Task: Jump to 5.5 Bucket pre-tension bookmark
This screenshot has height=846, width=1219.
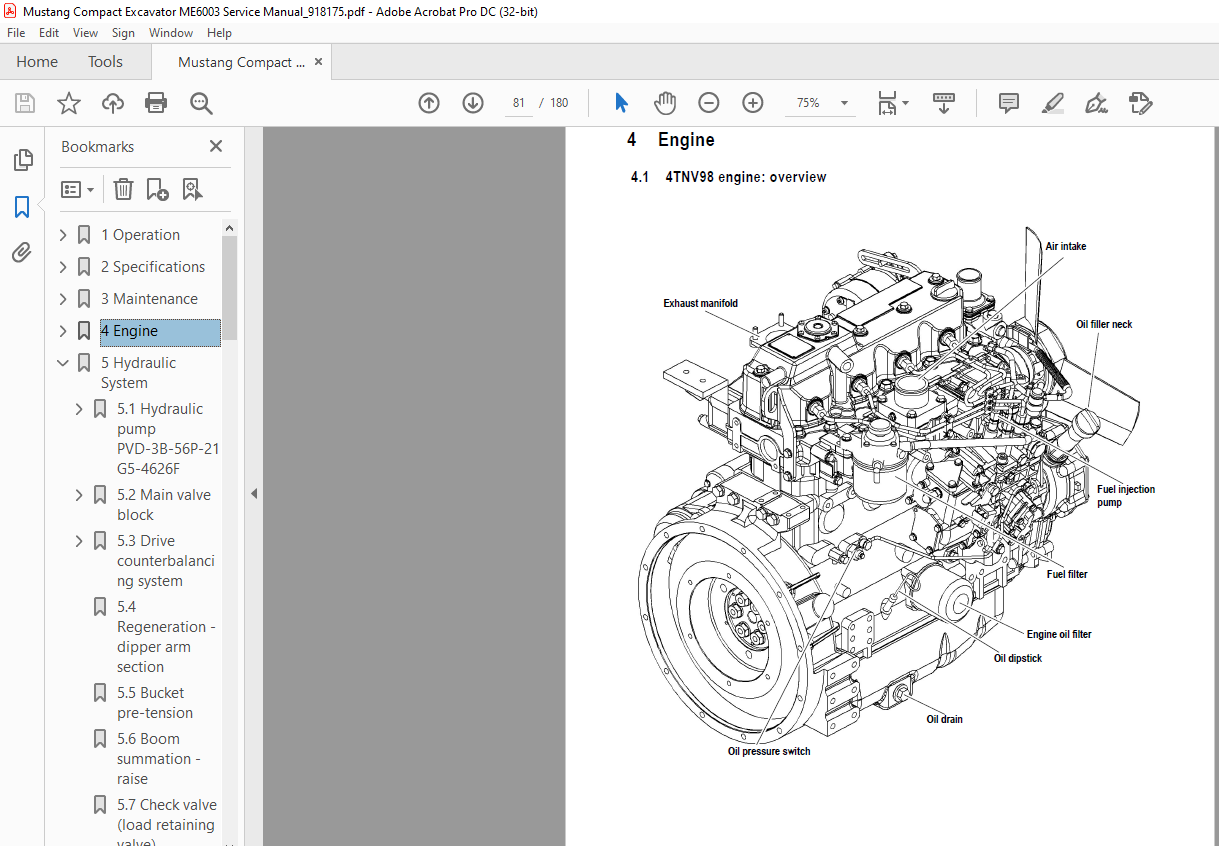Action: [155, 703]
